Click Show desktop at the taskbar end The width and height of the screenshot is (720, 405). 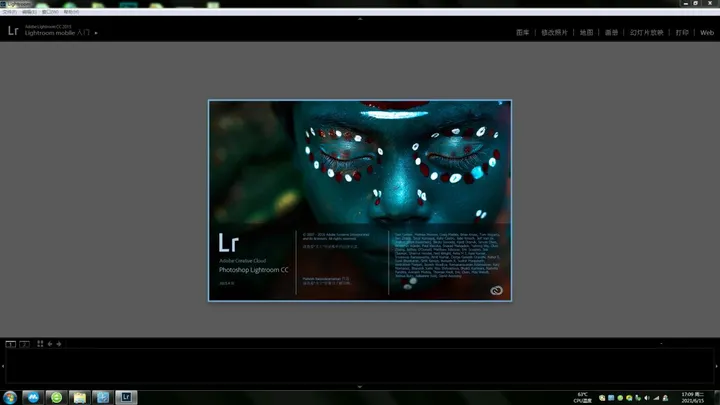[x=717, y=398]
